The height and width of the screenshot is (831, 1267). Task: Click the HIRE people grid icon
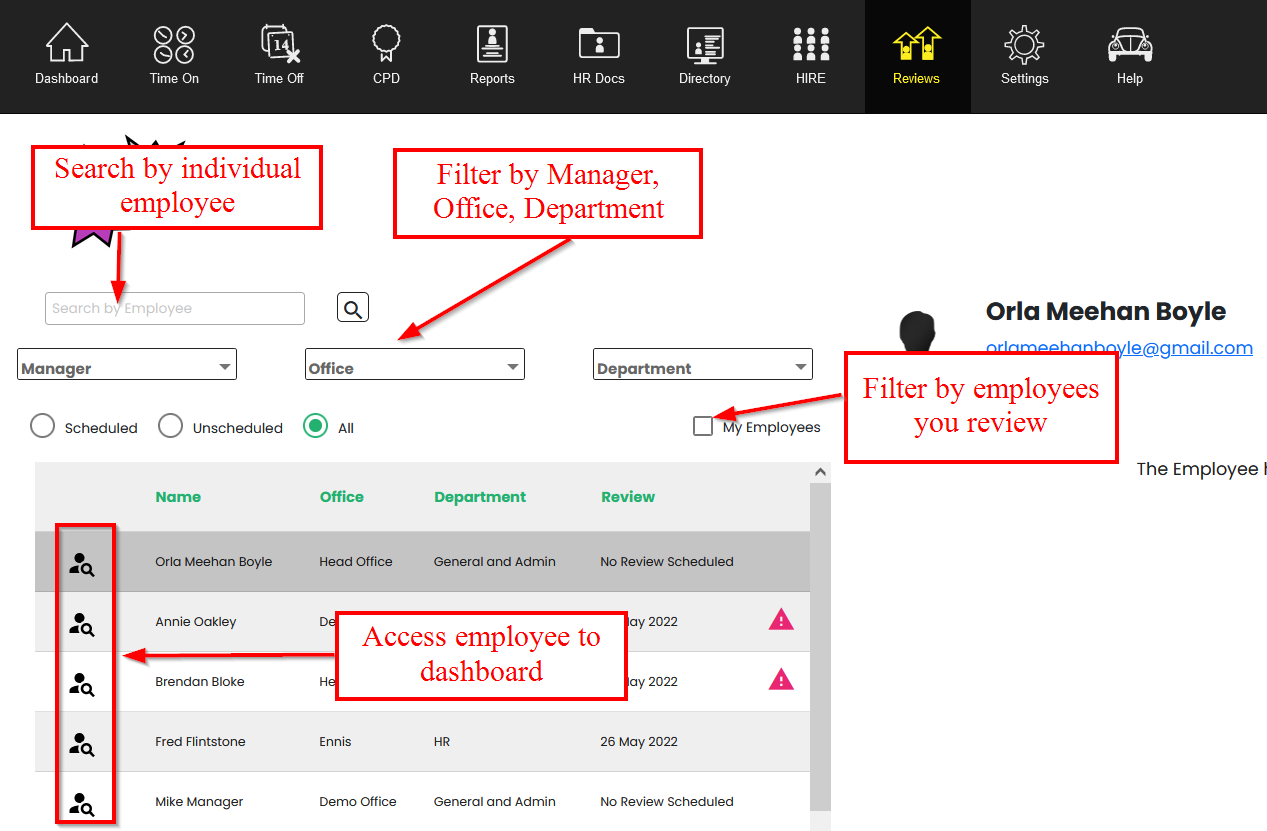810,46
